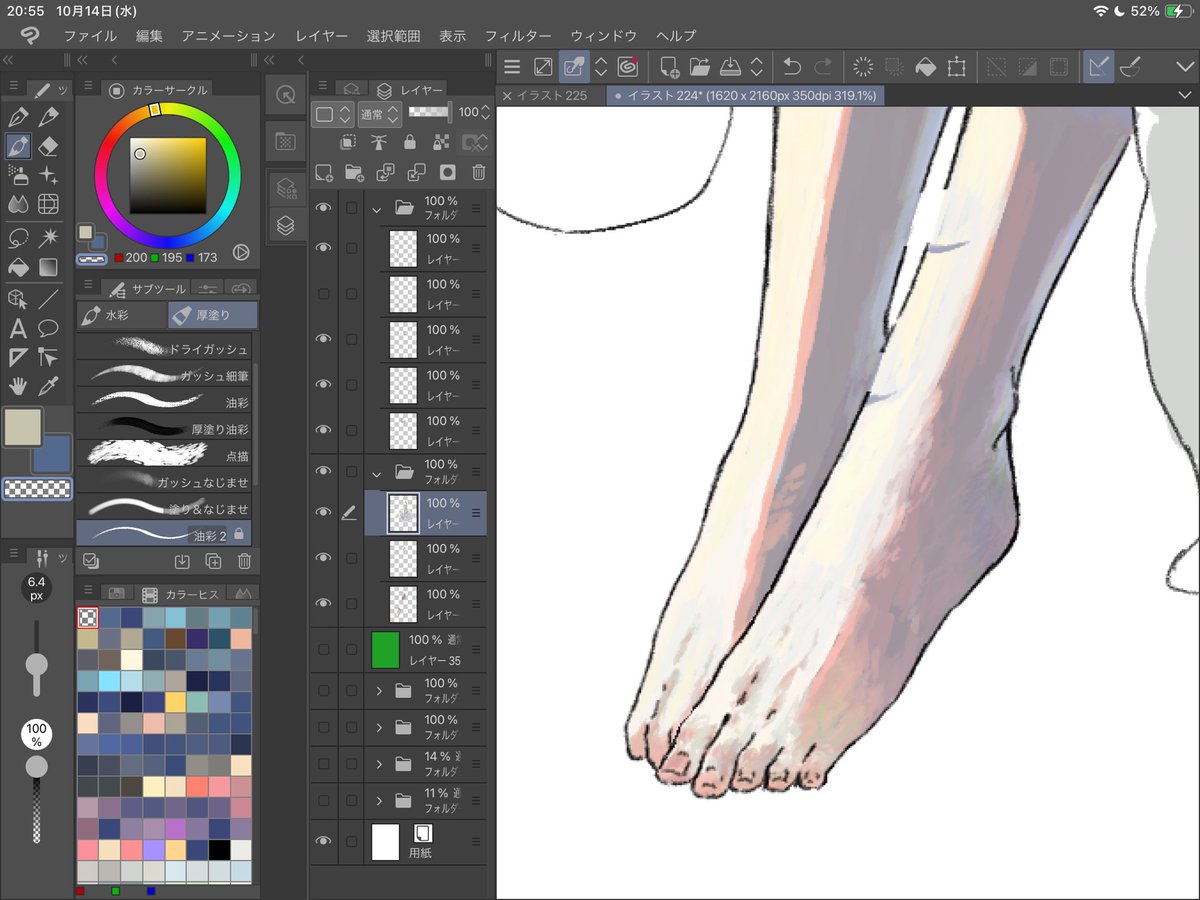Choose the 点描 brush
Image resolution: width=1200 pixels, height=900 pixels.
(164, 455)
